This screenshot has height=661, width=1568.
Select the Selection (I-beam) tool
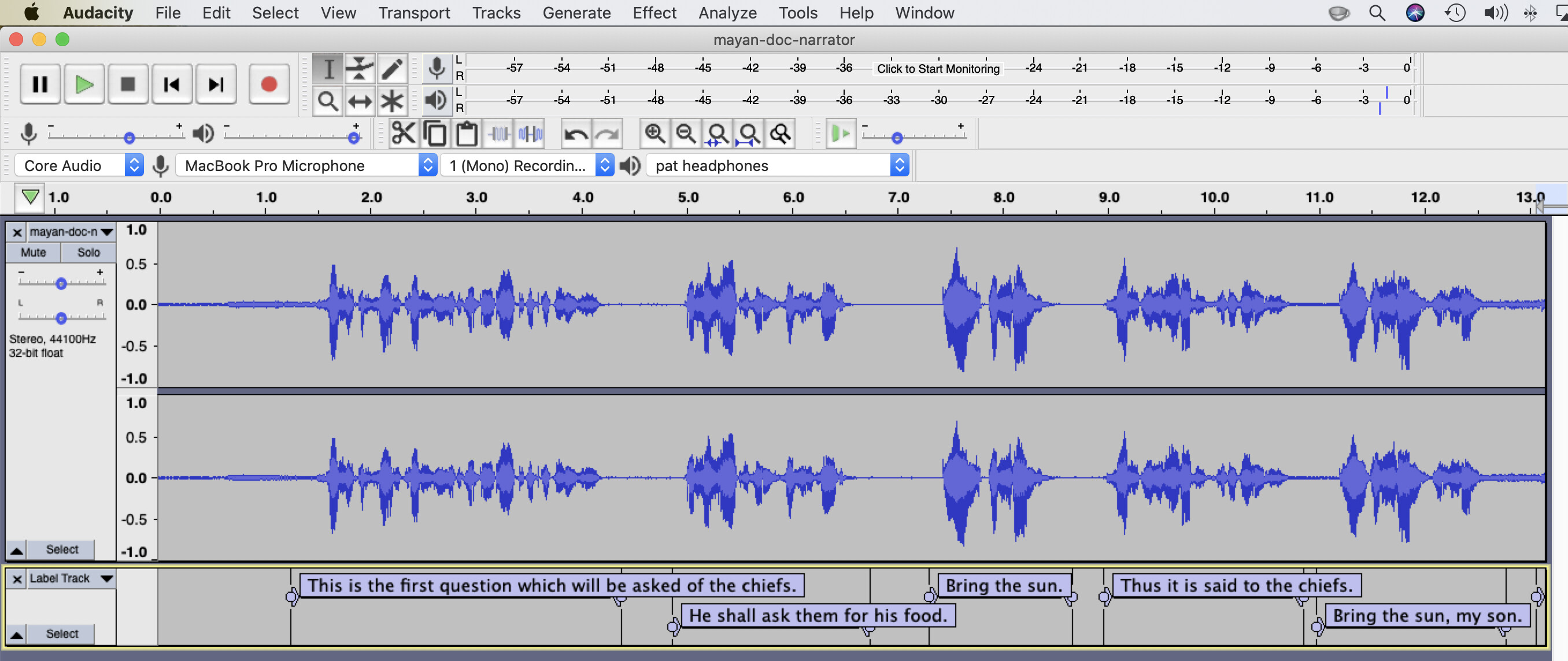coord(328,69)
